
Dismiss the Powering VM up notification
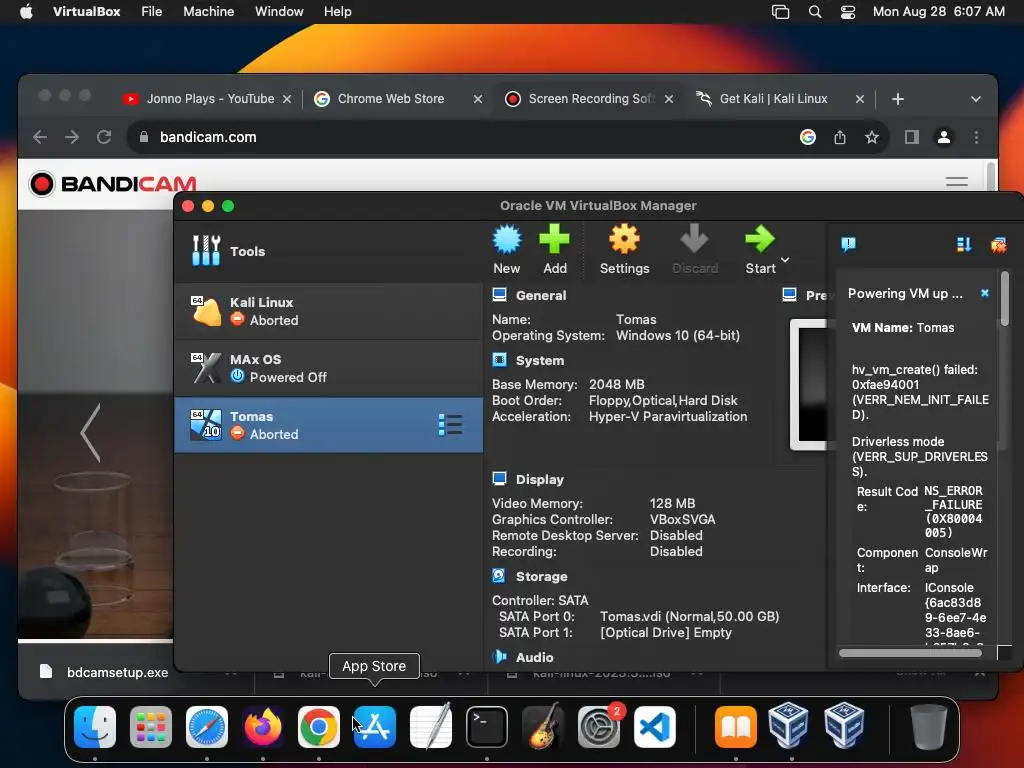[x=985, y=293]
